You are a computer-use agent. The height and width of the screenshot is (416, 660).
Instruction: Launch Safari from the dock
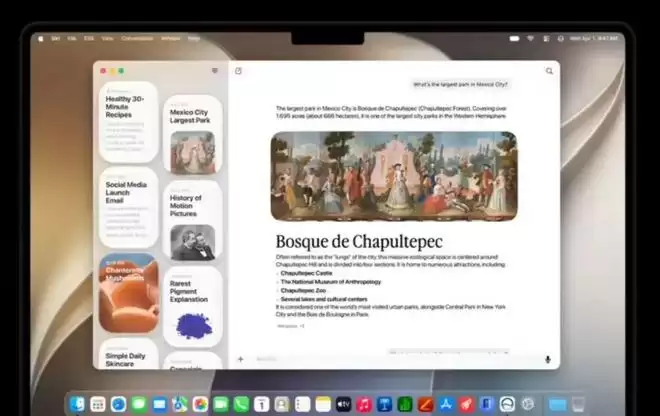[118, 405]
